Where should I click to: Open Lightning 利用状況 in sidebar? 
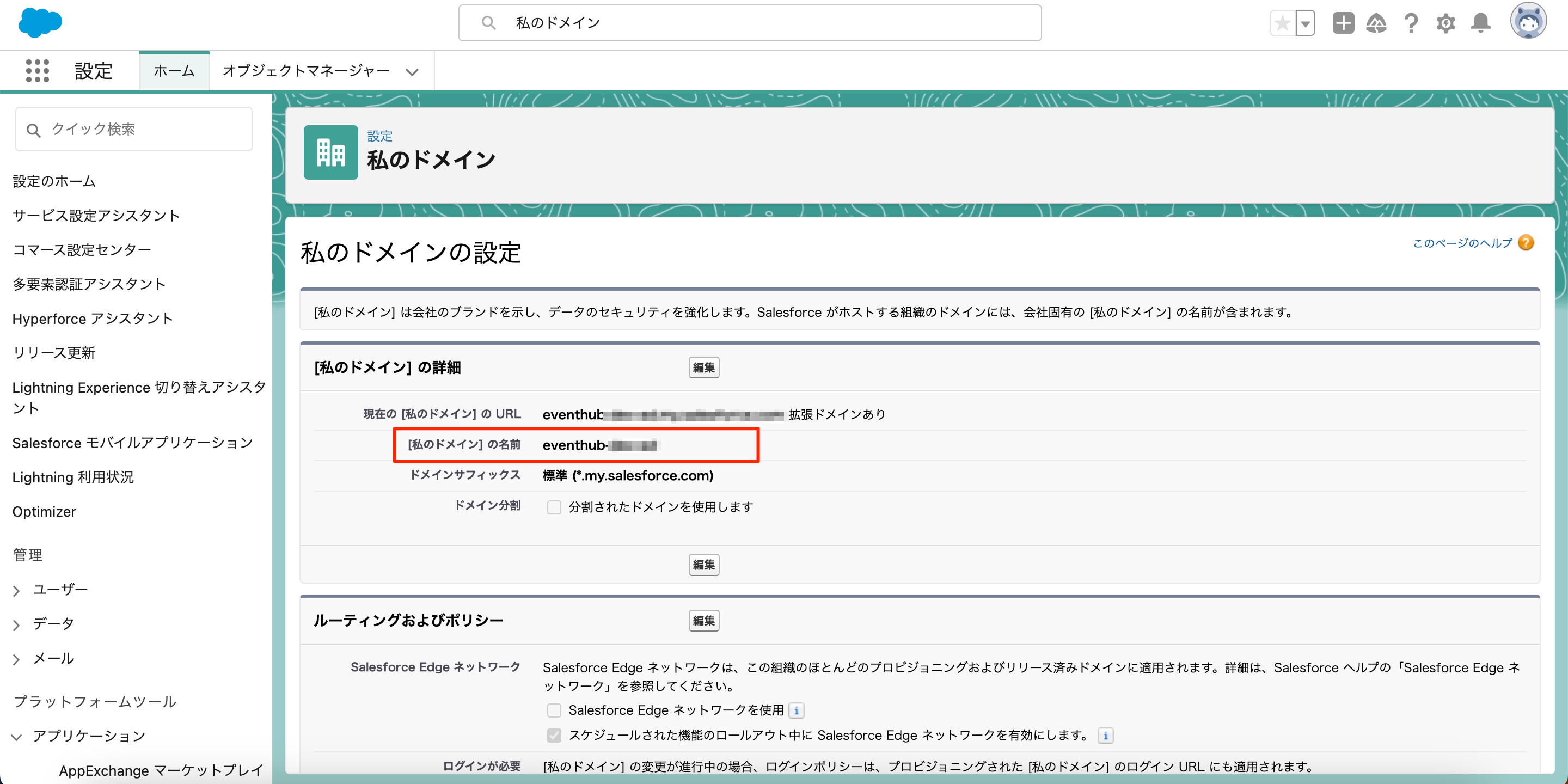(73, 477)
